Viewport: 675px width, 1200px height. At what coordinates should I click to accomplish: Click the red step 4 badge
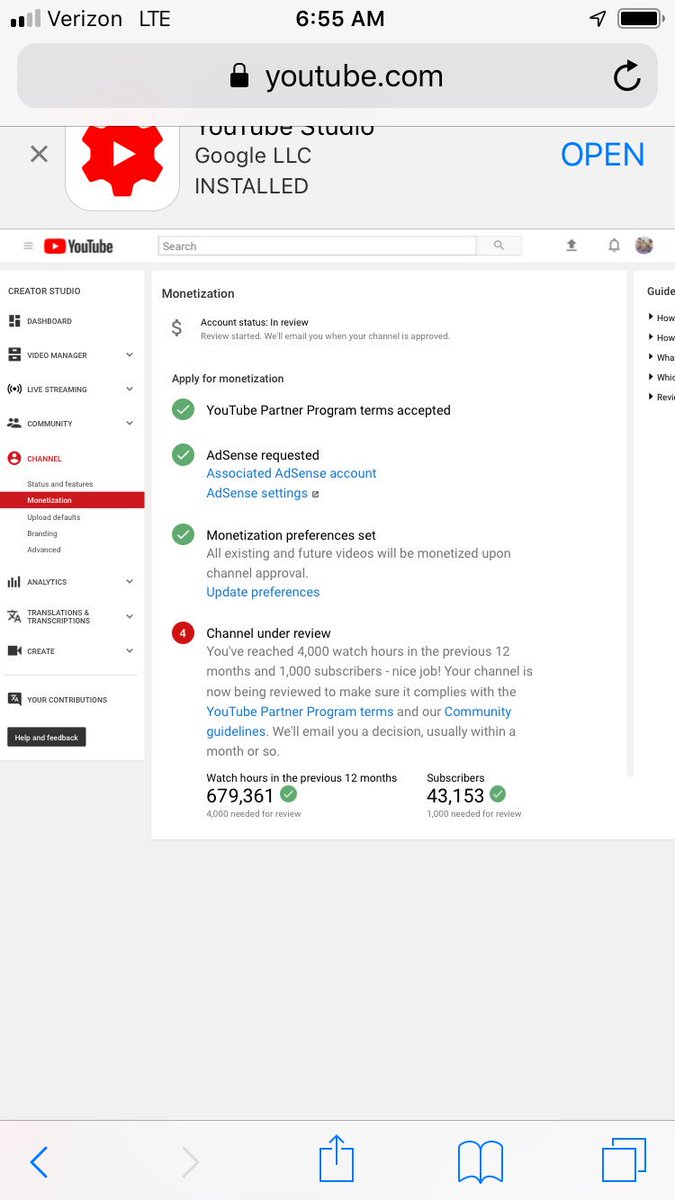click(183, 633)
